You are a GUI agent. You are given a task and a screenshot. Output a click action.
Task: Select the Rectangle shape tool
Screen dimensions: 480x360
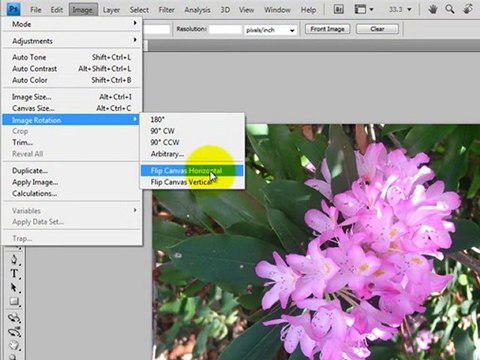14,302
